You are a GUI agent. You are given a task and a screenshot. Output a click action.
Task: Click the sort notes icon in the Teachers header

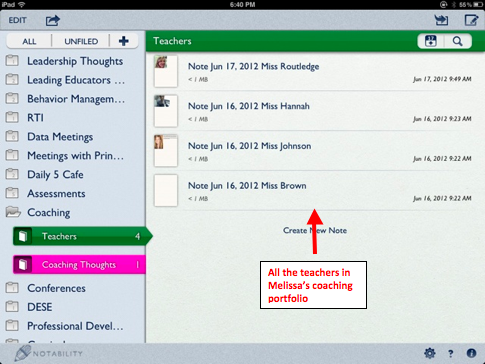431,41
